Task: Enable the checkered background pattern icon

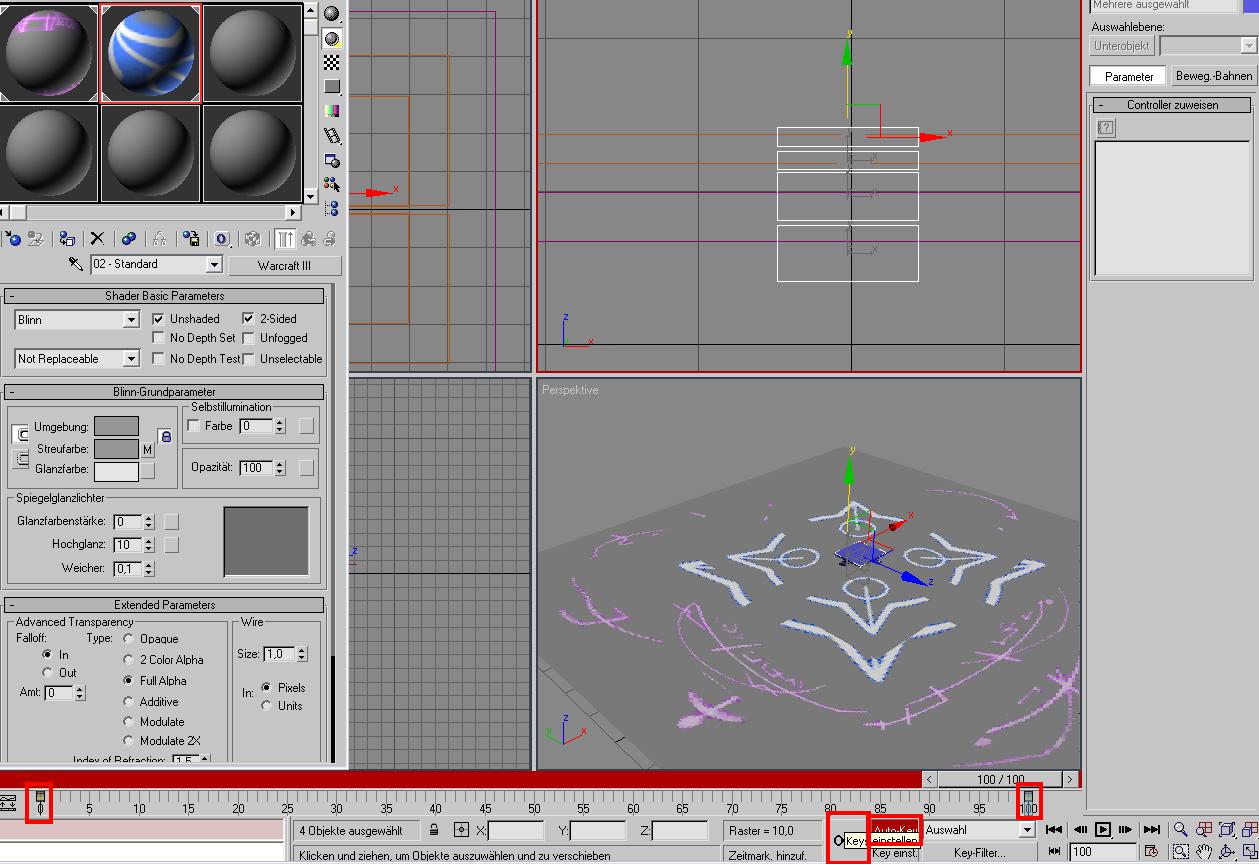Action: [x=332, y=63]
